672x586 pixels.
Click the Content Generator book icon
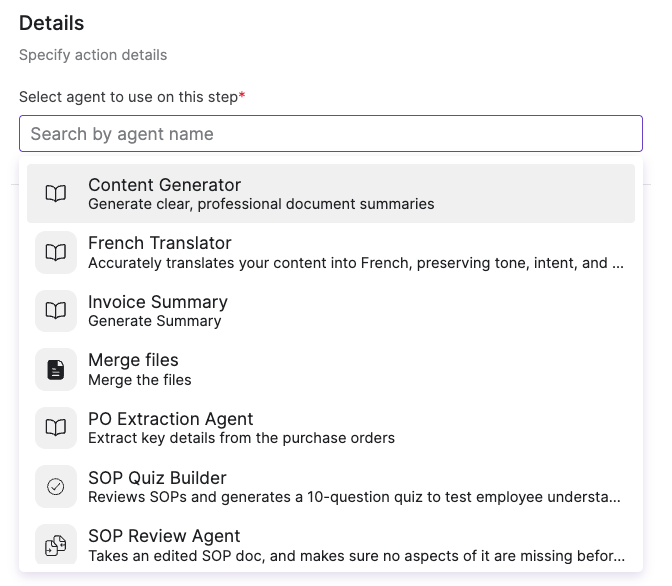coord(56,193)
